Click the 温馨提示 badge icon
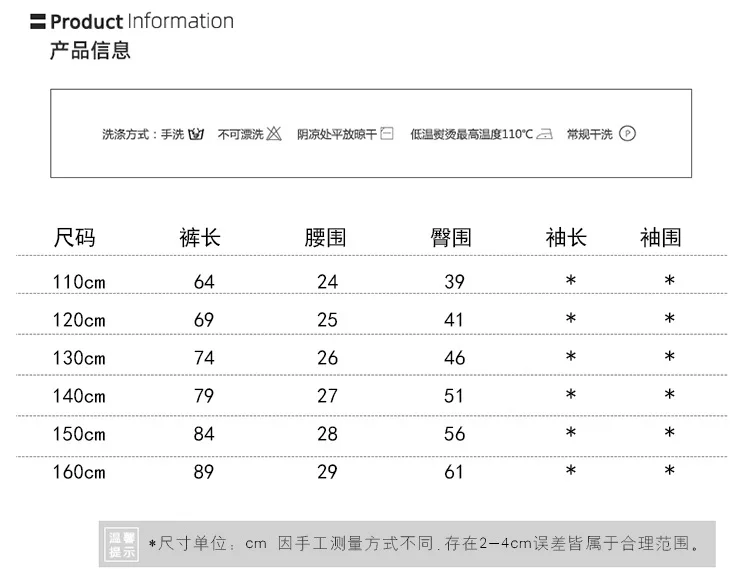Screen dimensions: 750x578 click(121, 545)
